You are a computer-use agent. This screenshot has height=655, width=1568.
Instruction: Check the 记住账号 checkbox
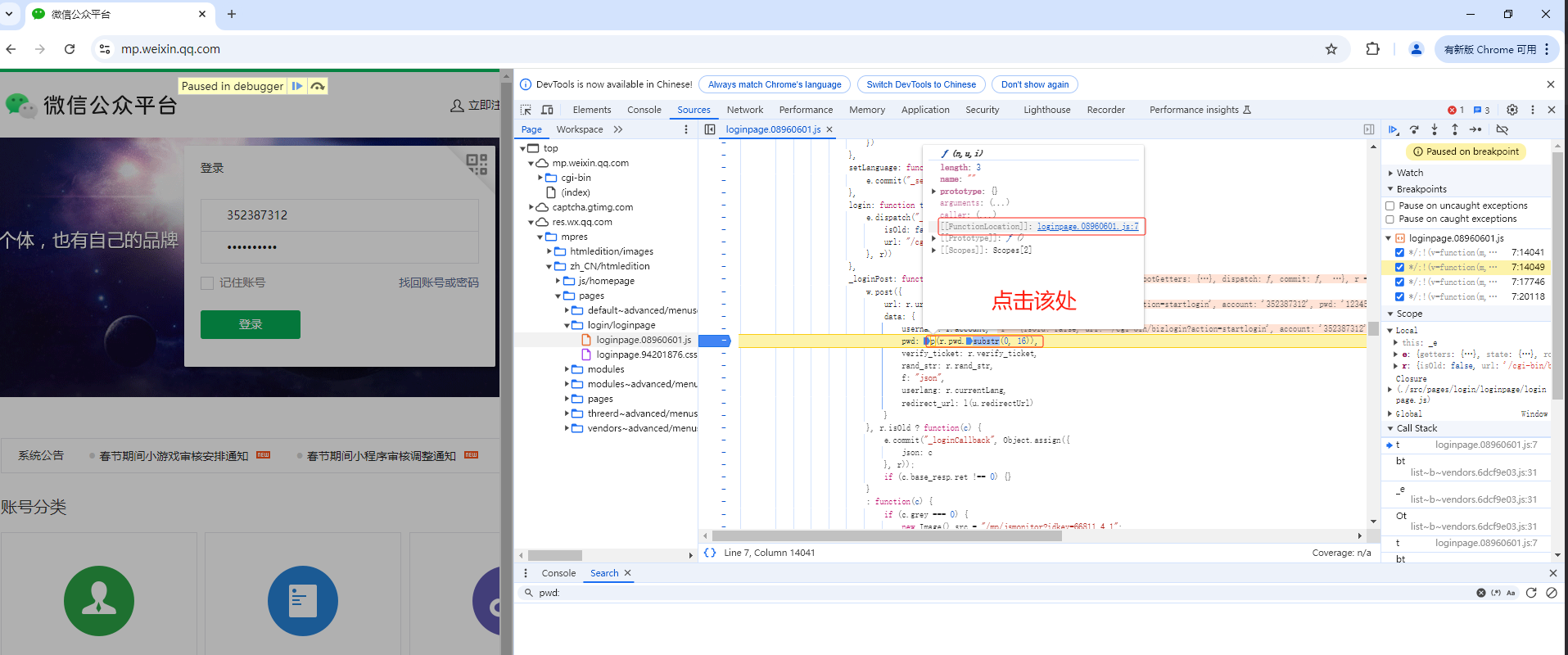click(x=207, y=282)
